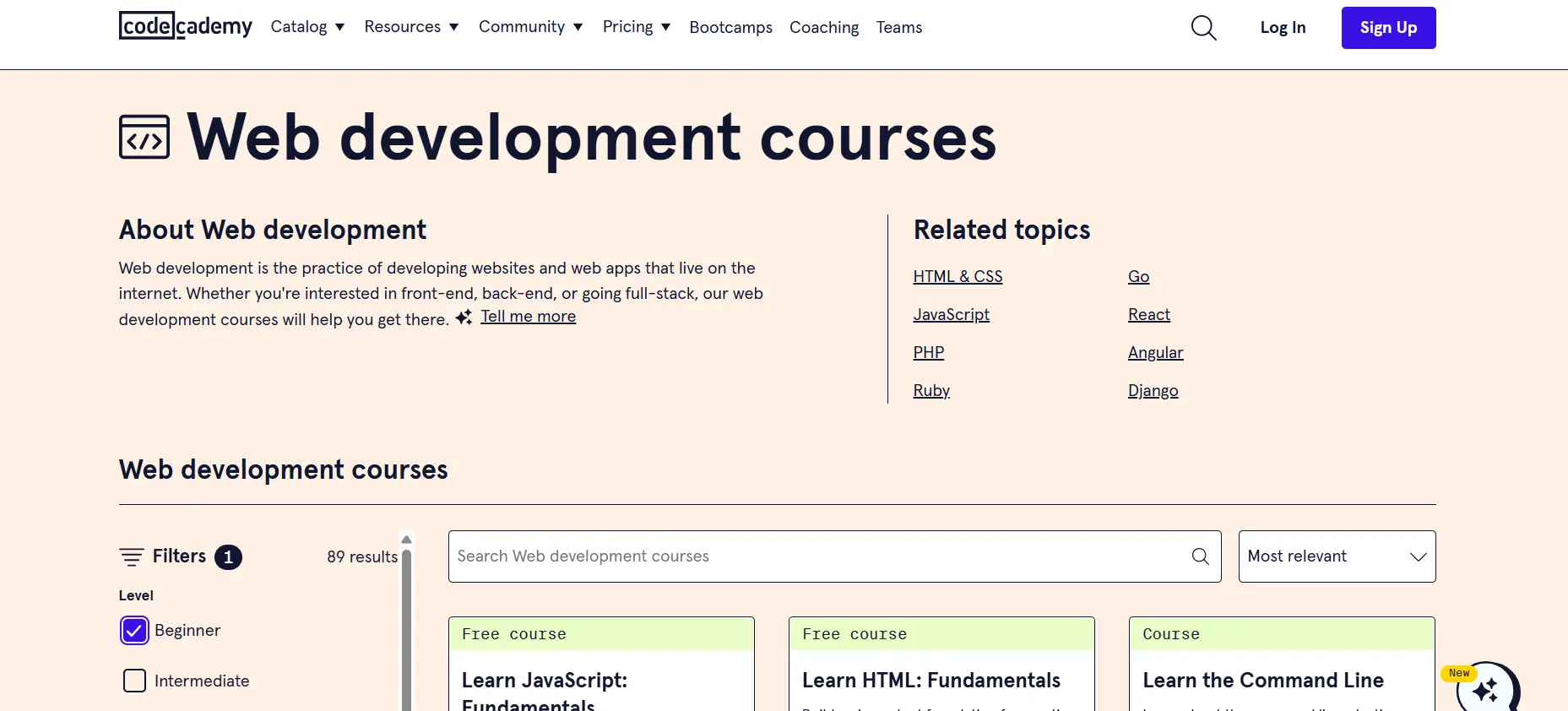
Task: Open the Teams page
Action: (x=898, y=28)
